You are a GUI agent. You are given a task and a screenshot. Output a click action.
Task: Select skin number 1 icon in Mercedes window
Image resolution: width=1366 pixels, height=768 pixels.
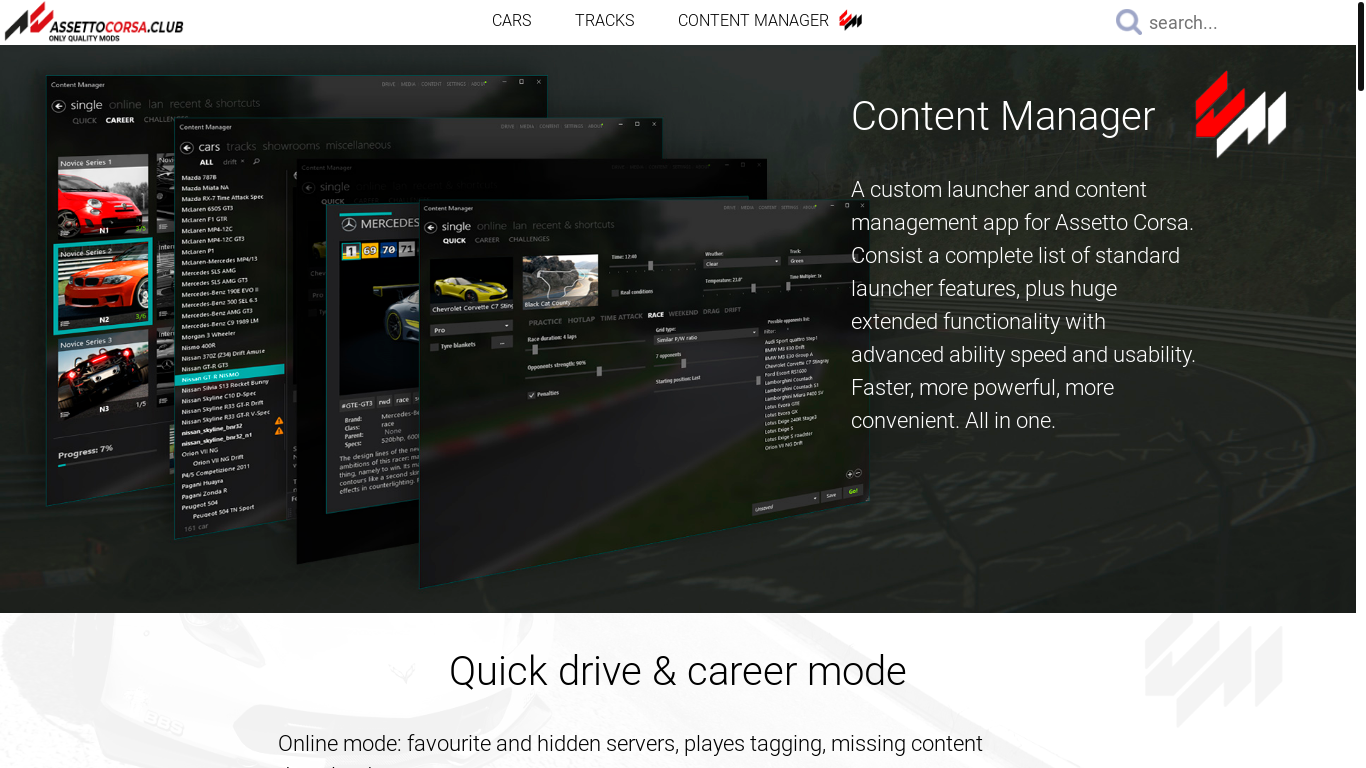[x=351, y=250]
